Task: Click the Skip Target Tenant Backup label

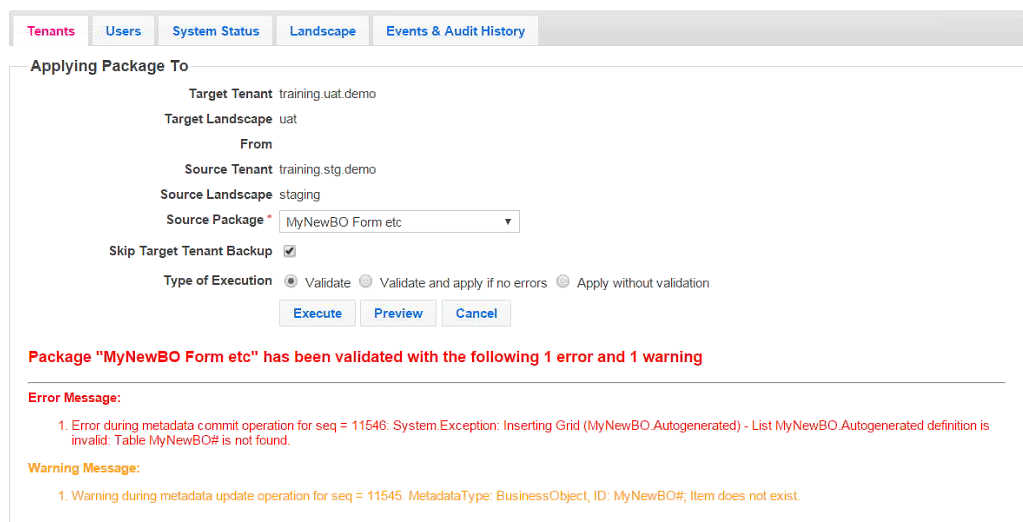Action: 190,251
